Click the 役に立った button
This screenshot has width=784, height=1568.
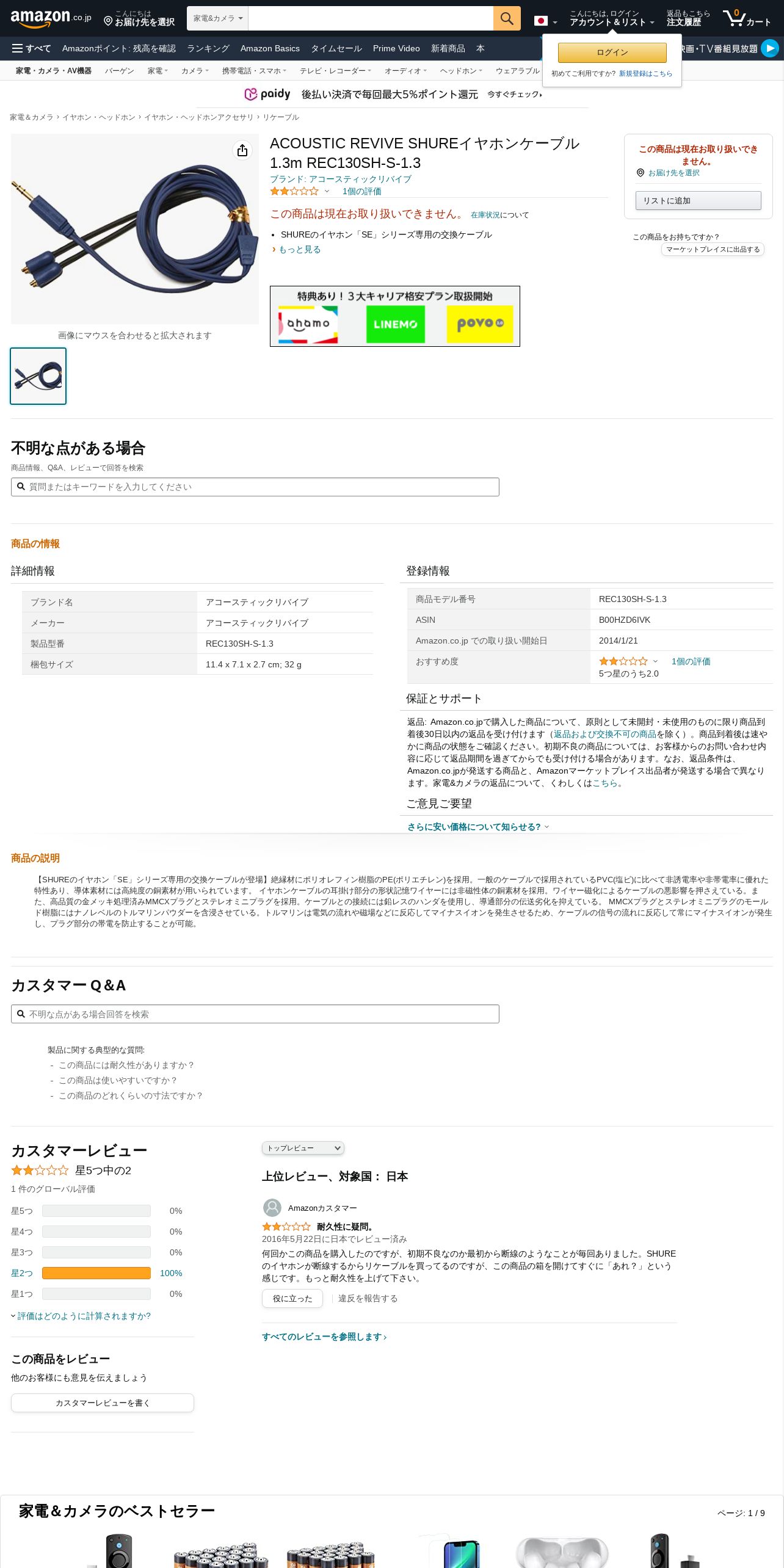pos(292,1298)
